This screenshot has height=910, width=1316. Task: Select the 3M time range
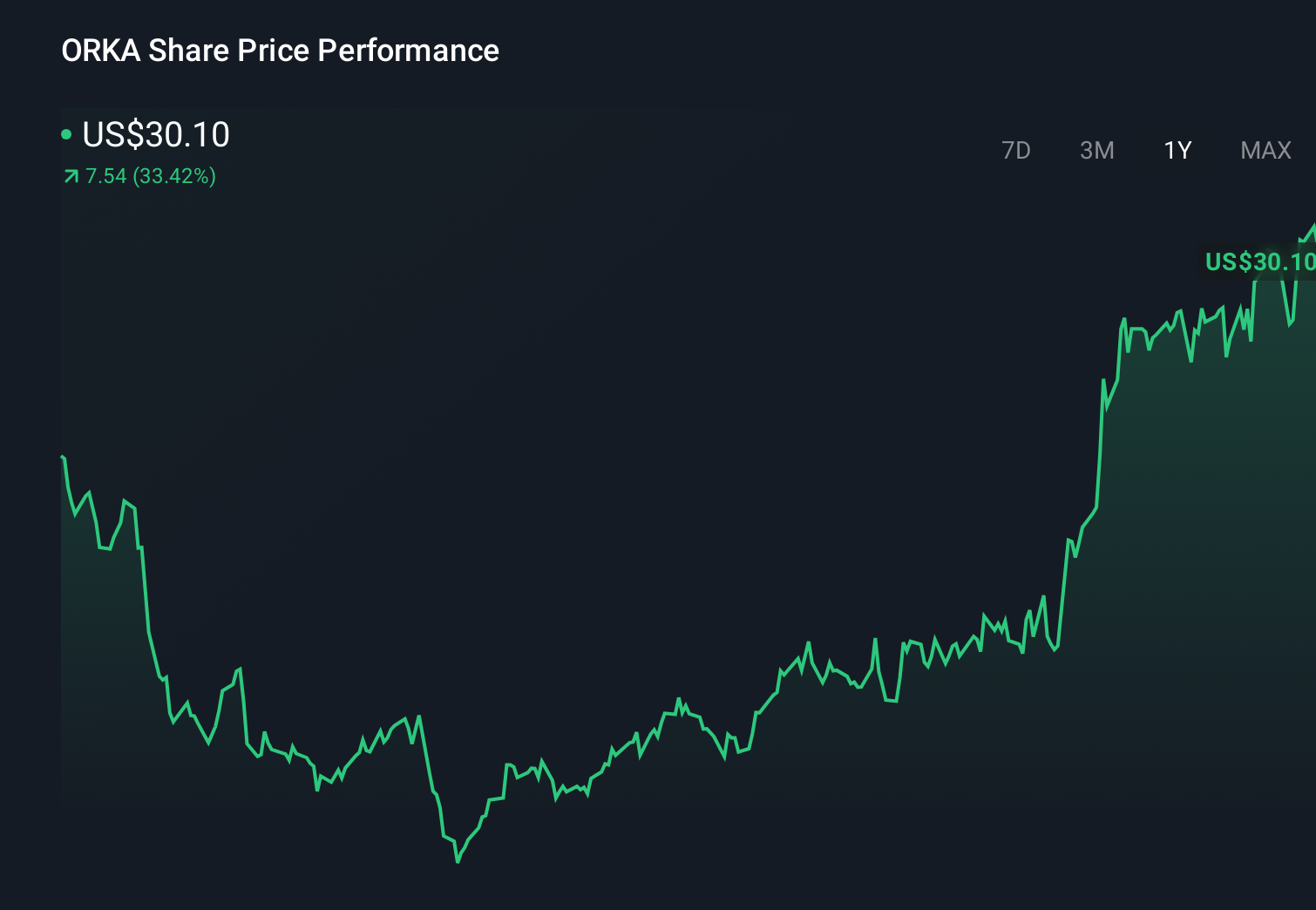pos(1097,150)
